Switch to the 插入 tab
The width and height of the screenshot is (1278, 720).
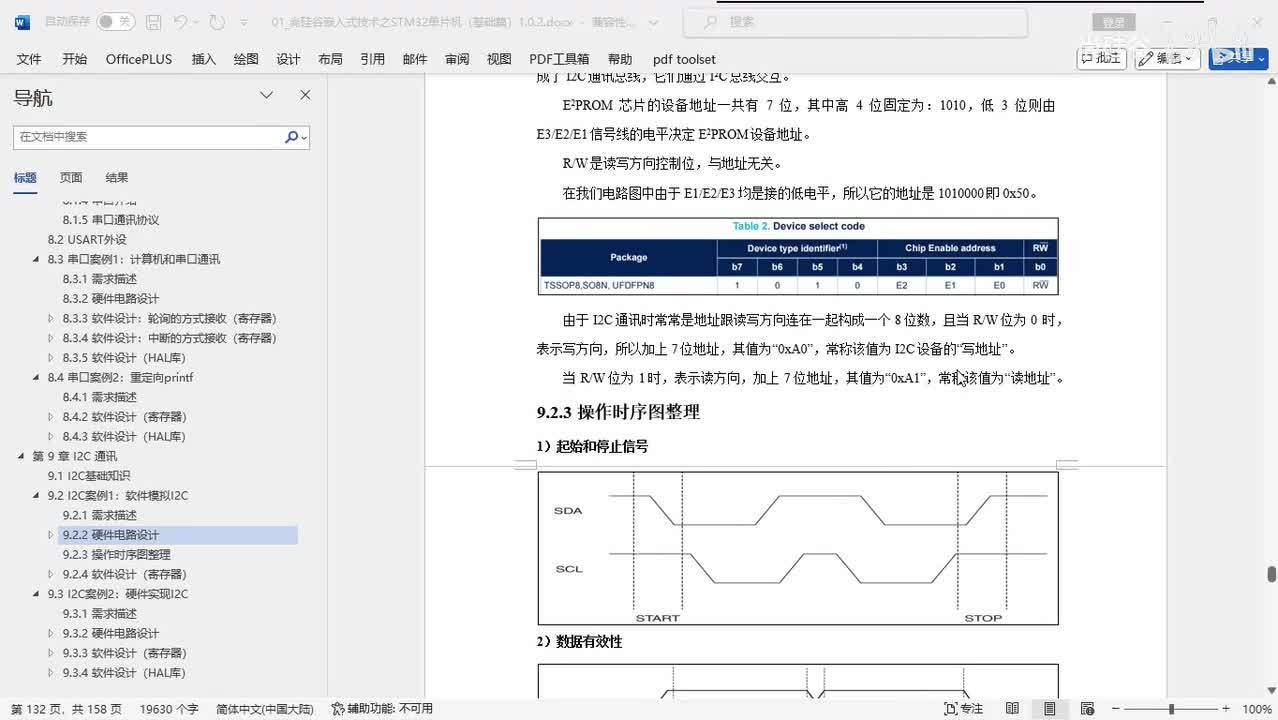coord(203,59)
